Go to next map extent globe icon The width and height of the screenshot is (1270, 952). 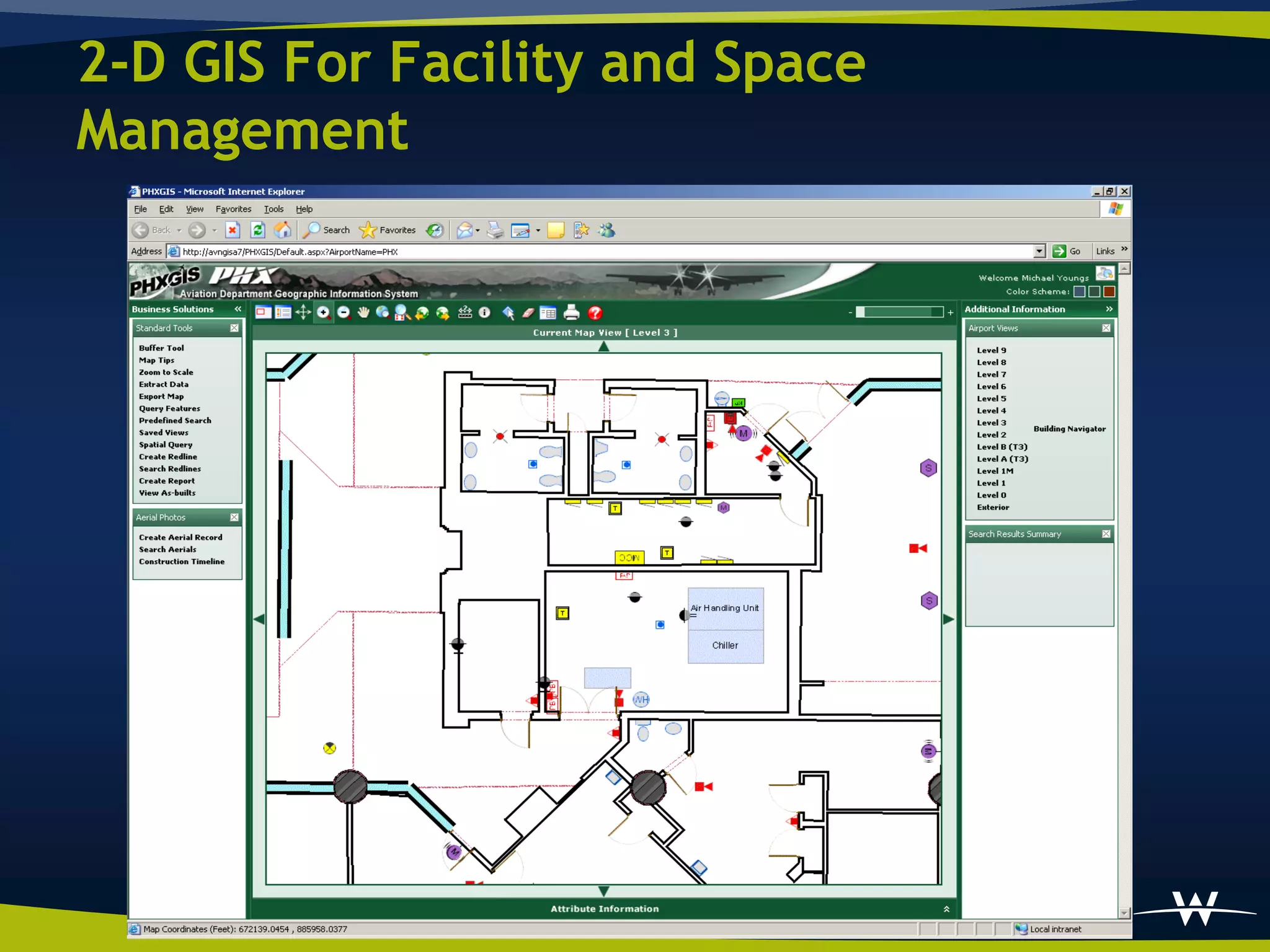tap(443, 313)
